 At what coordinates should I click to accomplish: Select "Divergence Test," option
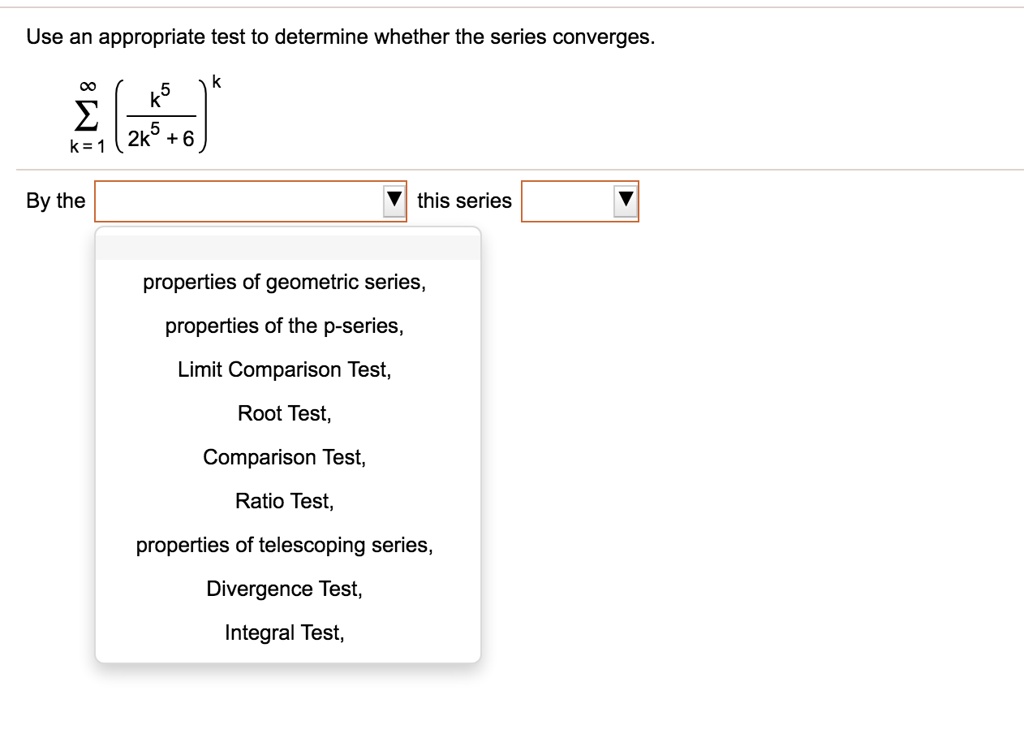284,588
